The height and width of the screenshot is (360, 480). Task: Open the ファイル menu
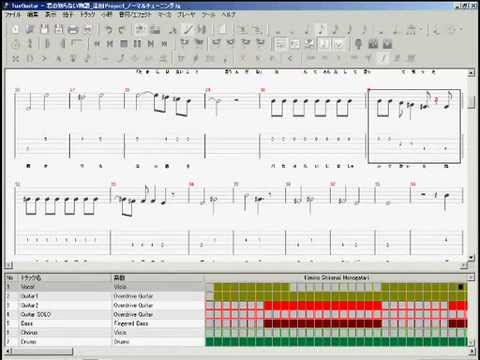pos(13,15)
